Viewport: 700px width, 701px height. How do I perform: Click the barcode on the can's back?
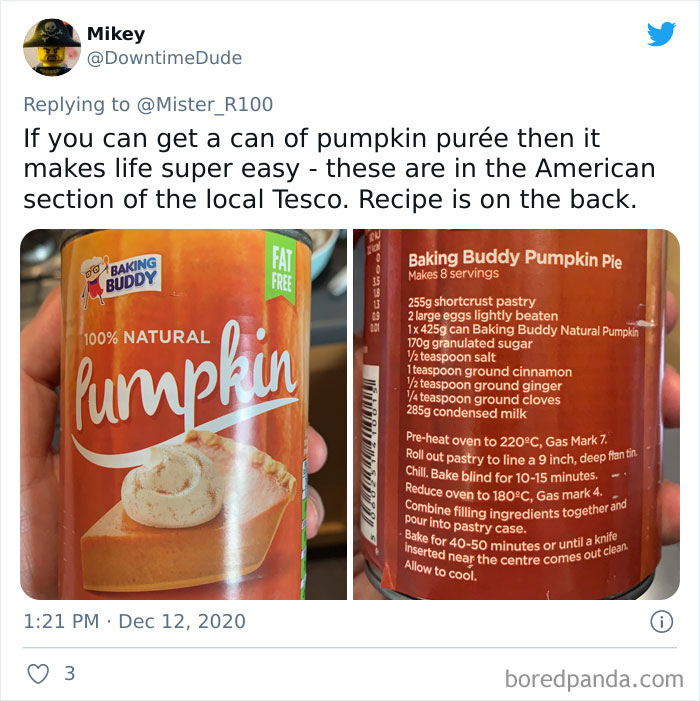(x=370, y=452)
